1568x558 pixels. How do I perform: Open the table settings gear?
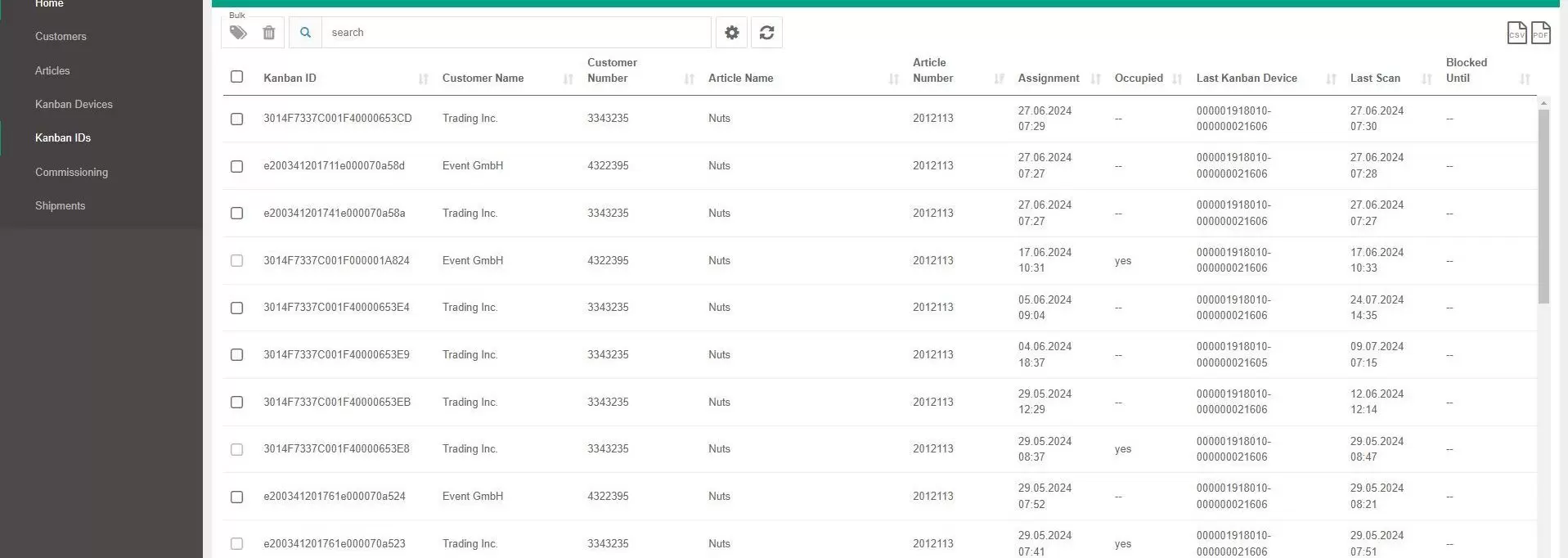[x=732, y=33]
